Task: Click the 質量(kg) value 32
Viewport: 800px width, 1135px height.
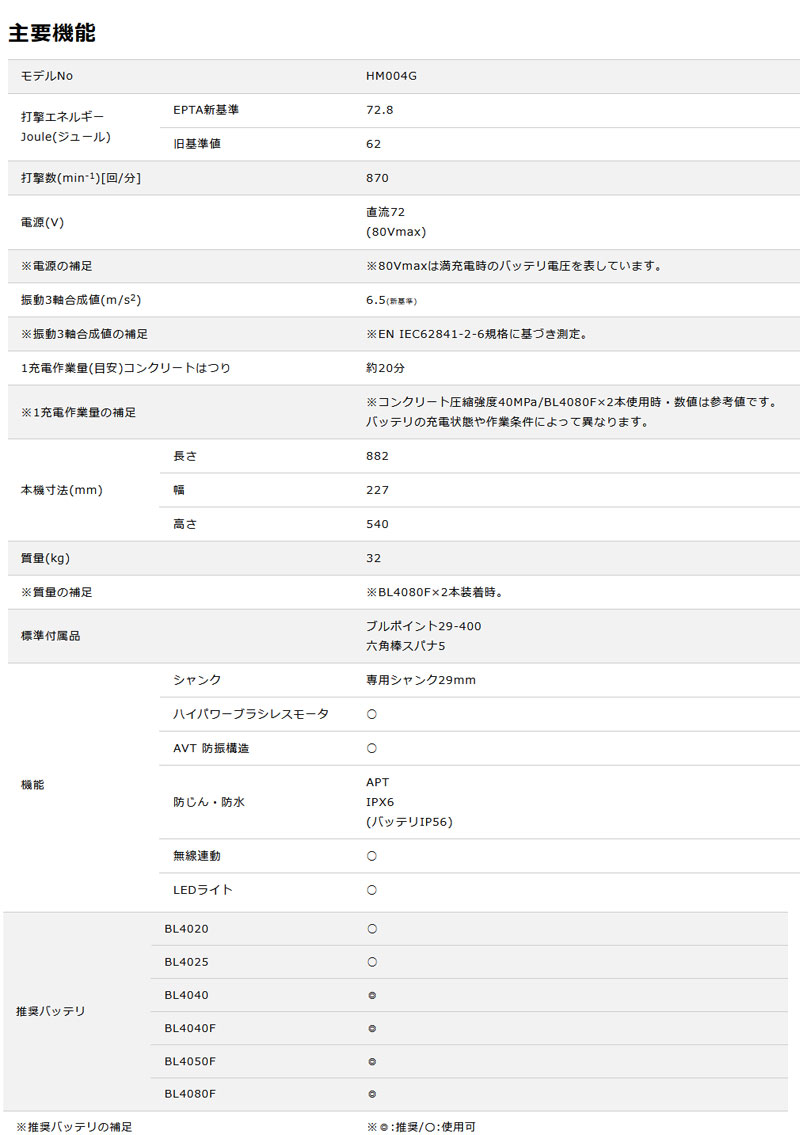Action: [373, 558]
